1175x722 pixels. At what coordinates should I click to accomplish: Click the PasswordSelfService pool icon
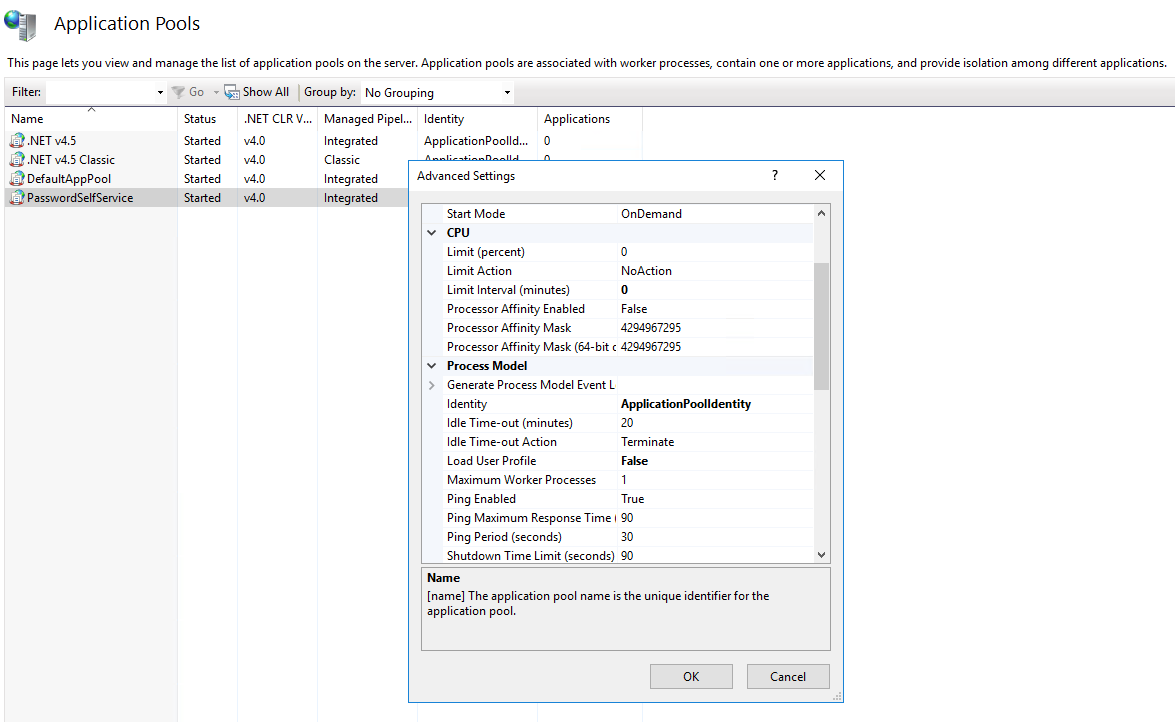click(17, 198)
